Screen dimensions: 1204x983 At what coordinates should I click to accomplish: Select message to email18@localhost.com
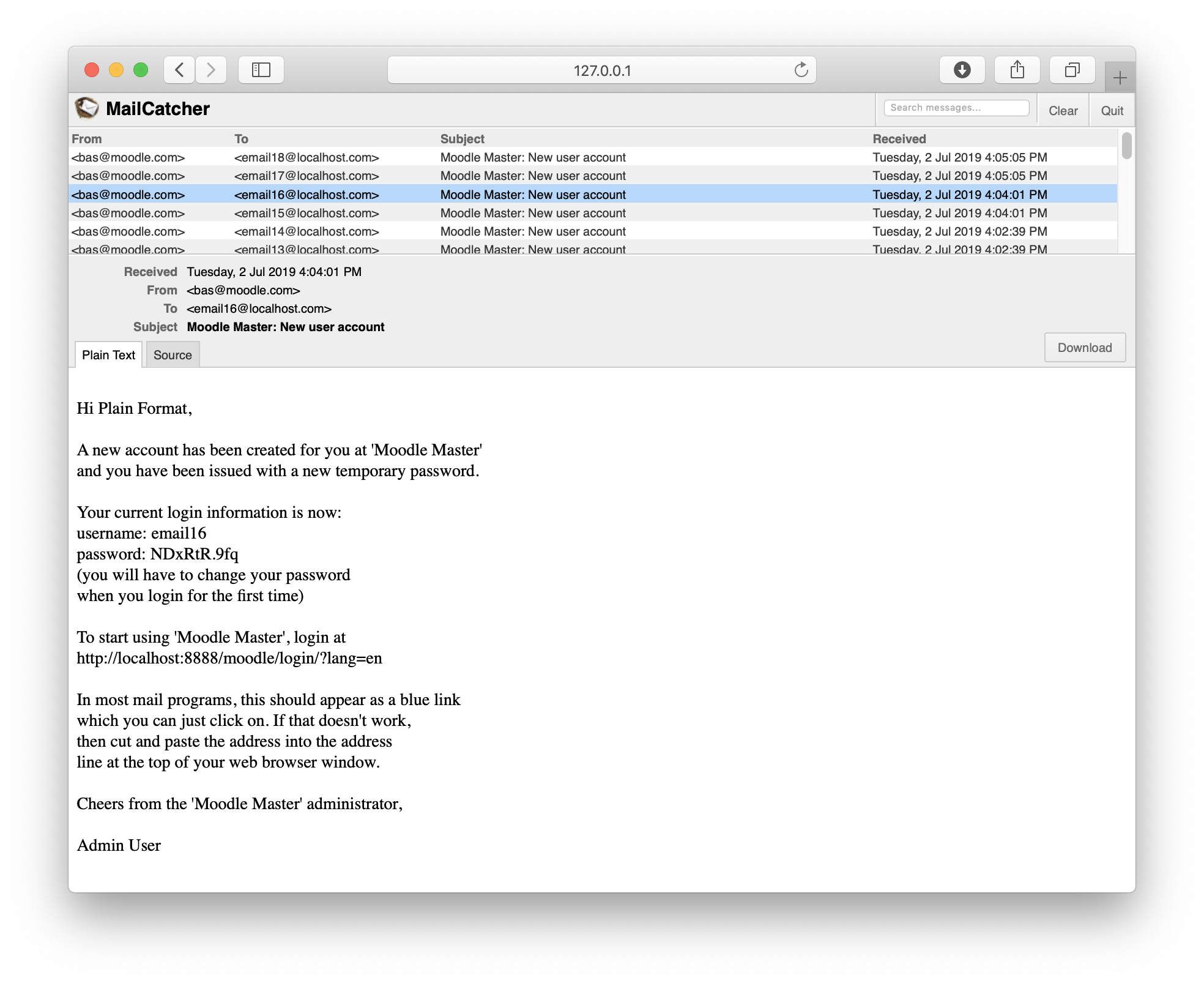click(x=593, y=157)
